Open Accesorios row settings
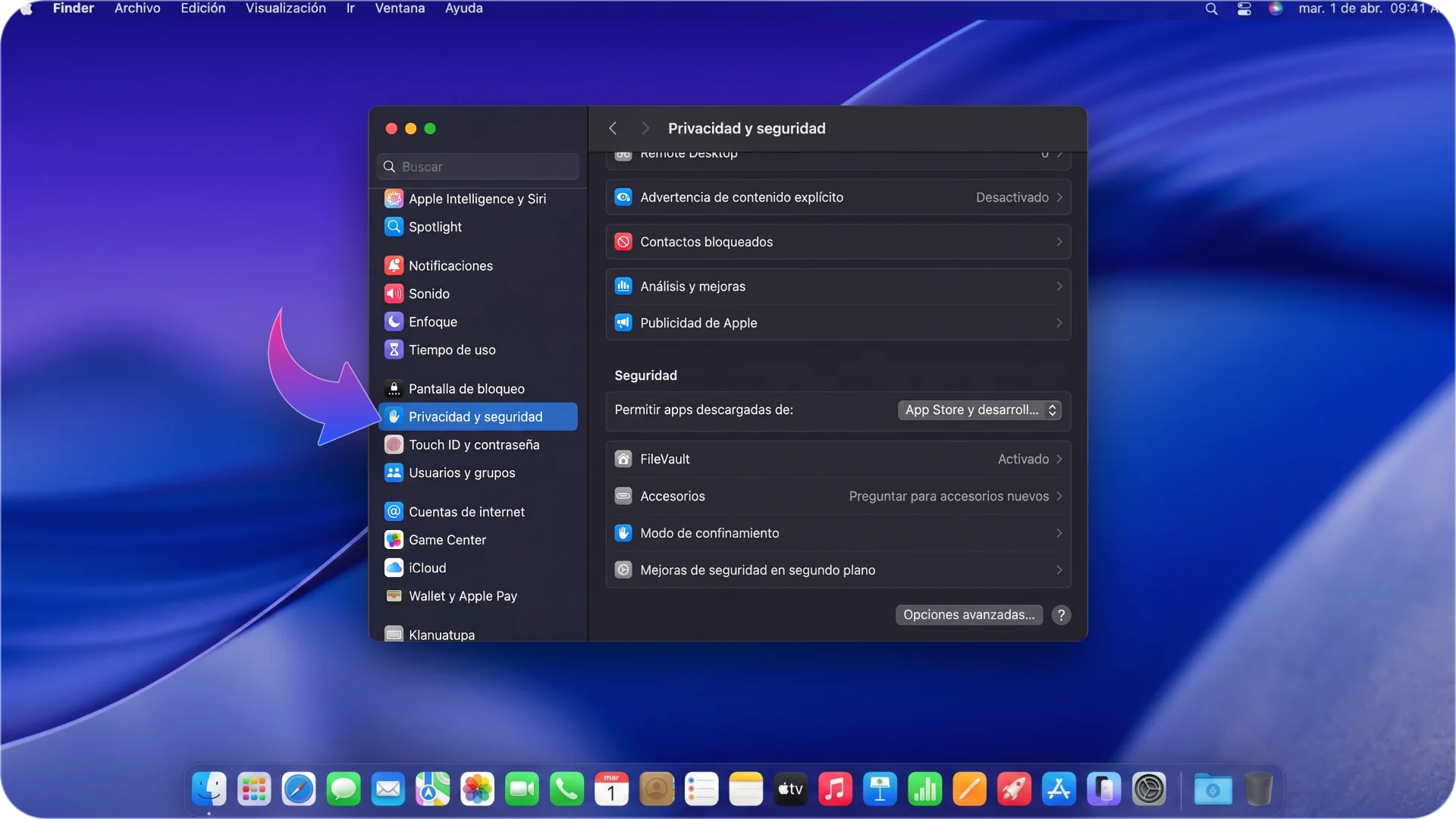 (x=838, y=496)
